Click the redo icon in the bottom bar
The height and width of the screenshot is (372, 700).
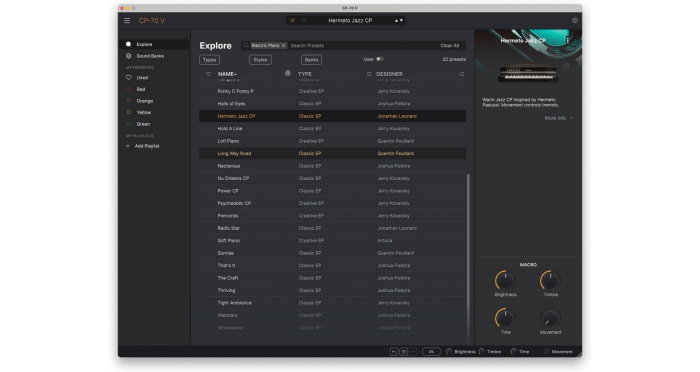point(413,352)
